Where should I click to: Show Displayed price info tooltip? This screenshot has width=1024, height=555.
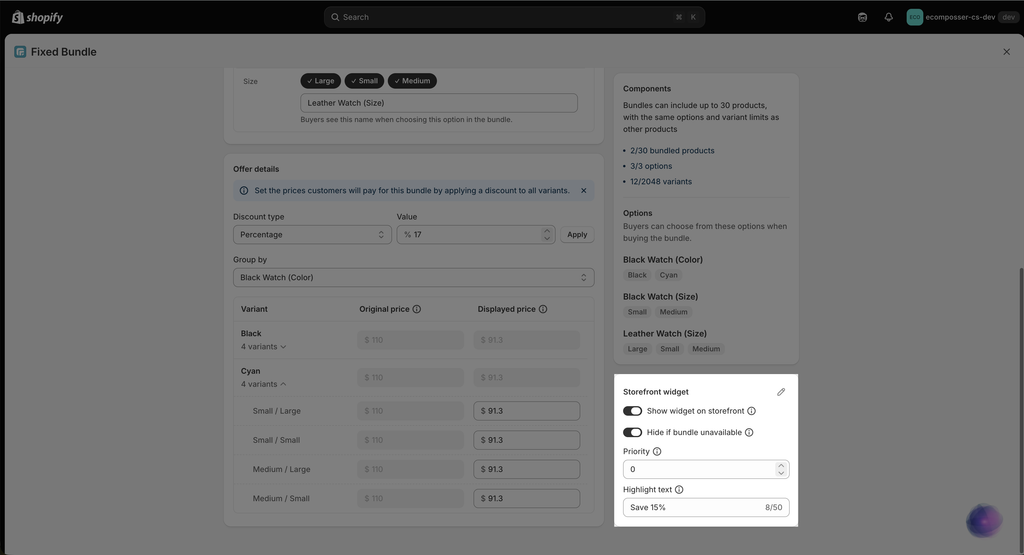(543, 309)
